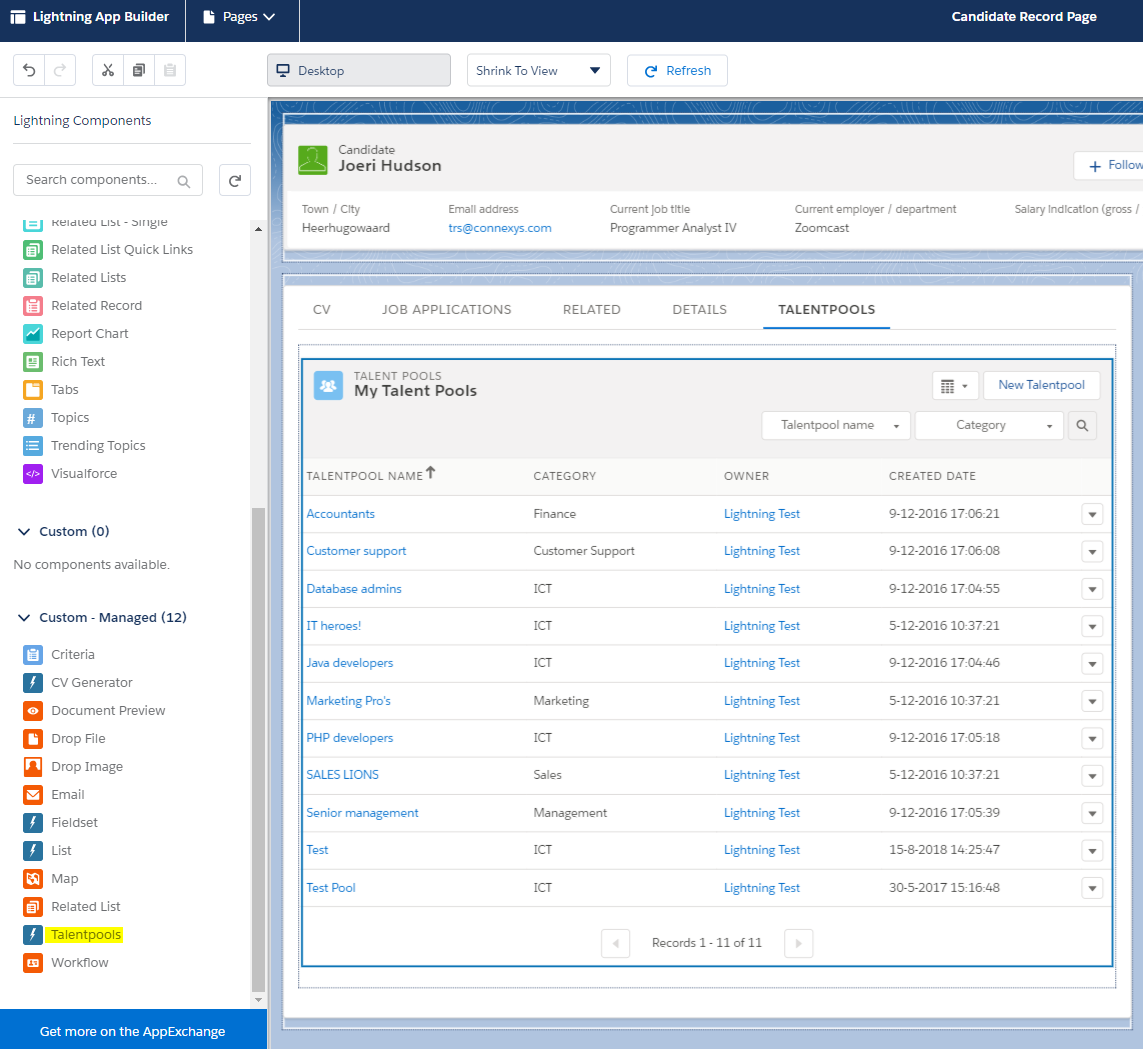Select the Trending Topics component
The height and width of the screenshot is (1049, 1143).
tap(85, 445)
